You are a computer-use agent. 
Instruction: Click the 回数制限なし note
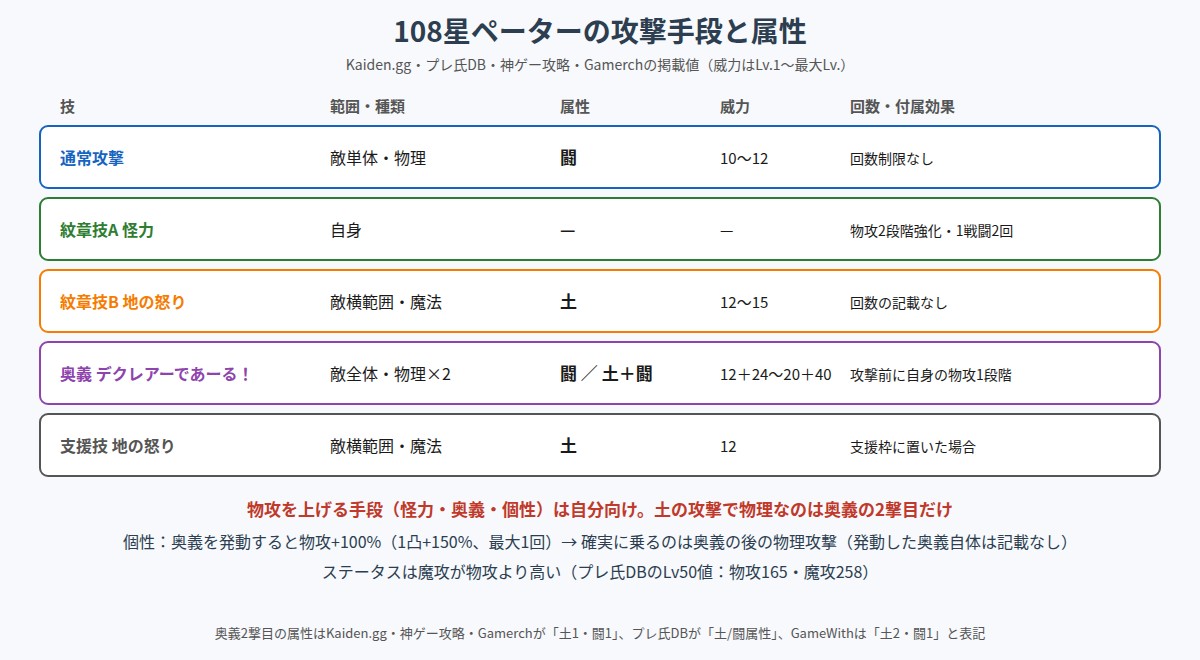[892, 158]
